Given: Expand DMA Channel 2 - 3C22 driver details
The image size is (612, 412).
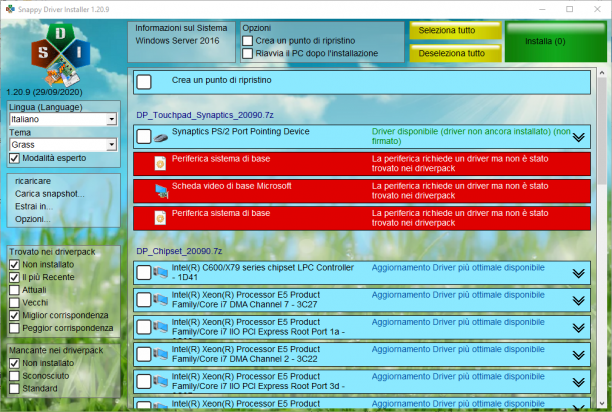Looking at the screenshot, I should pyautogui.click(x=578, y=355).
